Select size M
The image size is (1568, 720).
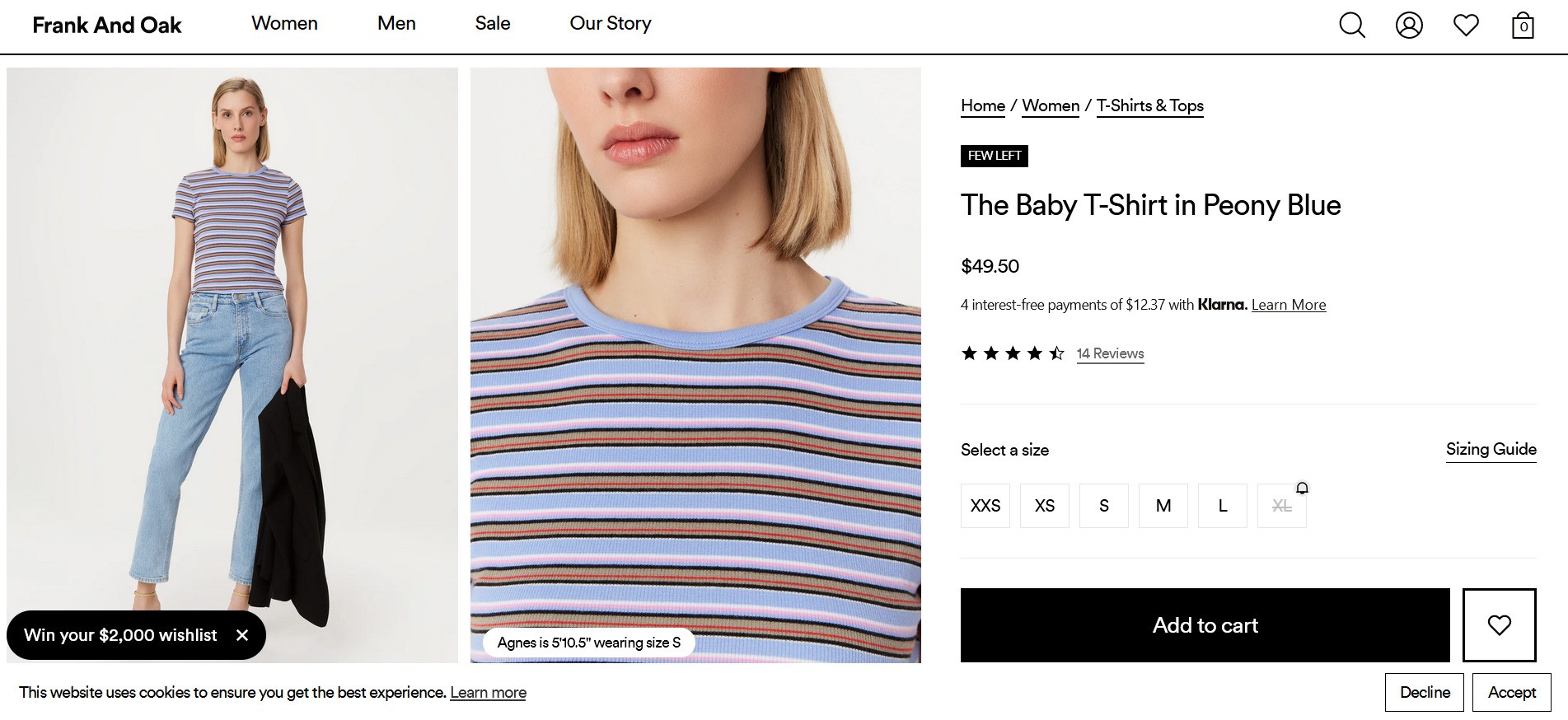(x=1163, y=506)
